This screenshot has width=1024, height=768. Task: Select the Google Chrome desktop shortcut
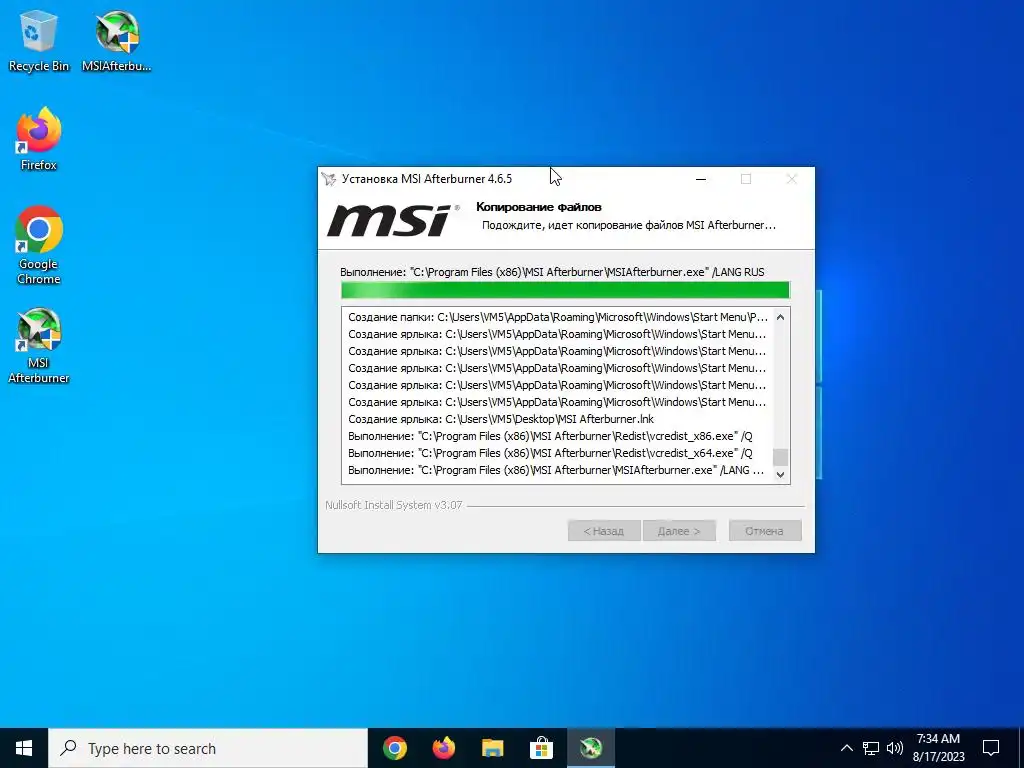pos(39,246)
